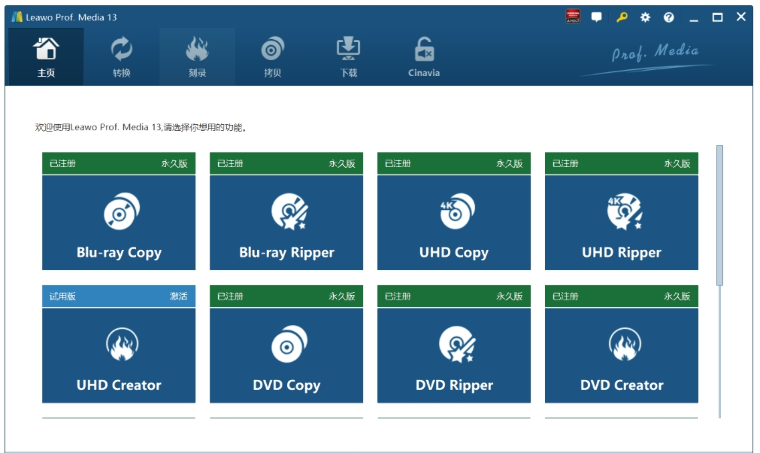Open help with the question mark icon
Viewport: 760px width, 453px height.
pyautogui.click(x=669, y=17)
